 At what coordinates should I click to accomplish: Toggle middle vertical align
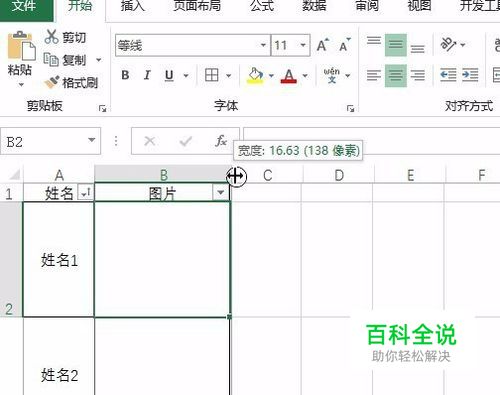click(x=396, y=45)
